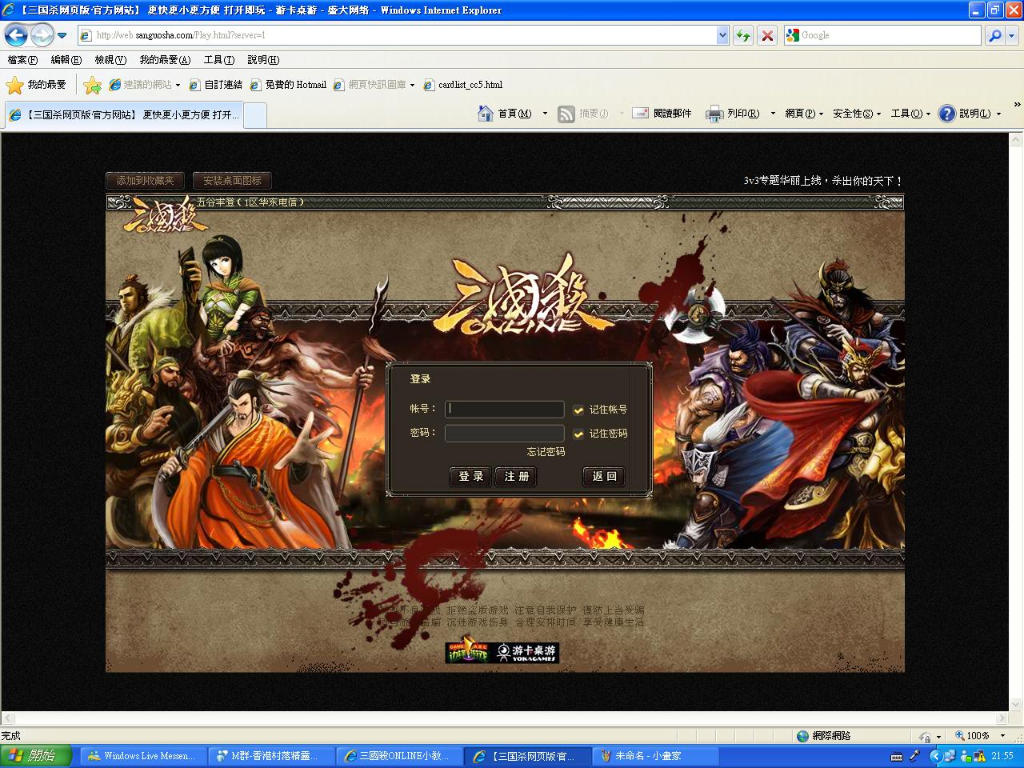Open the 編輯(E) menu
This screenshot has height=768, width=1024.
(66, 60)
